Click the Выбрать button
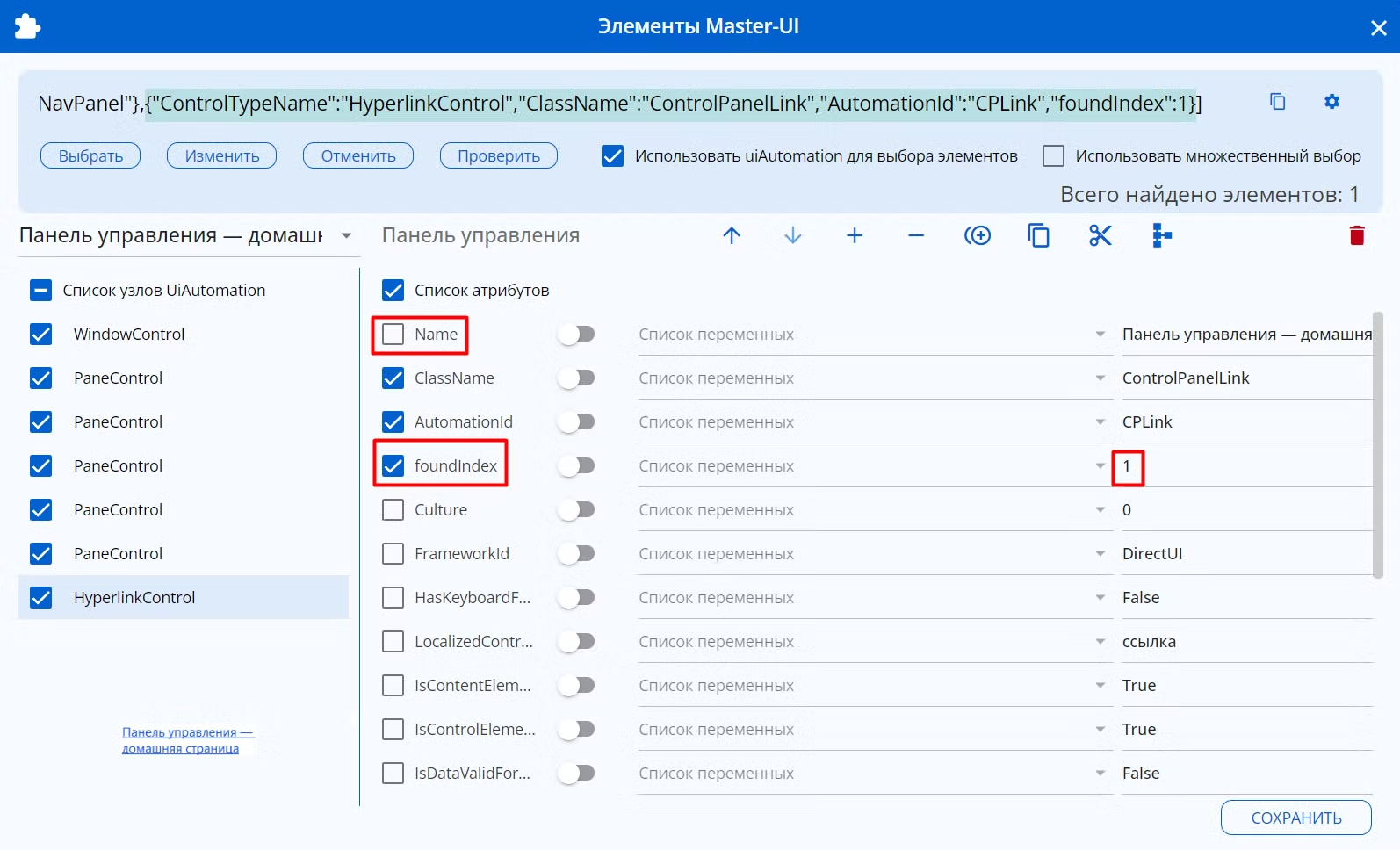 (90, 155)
